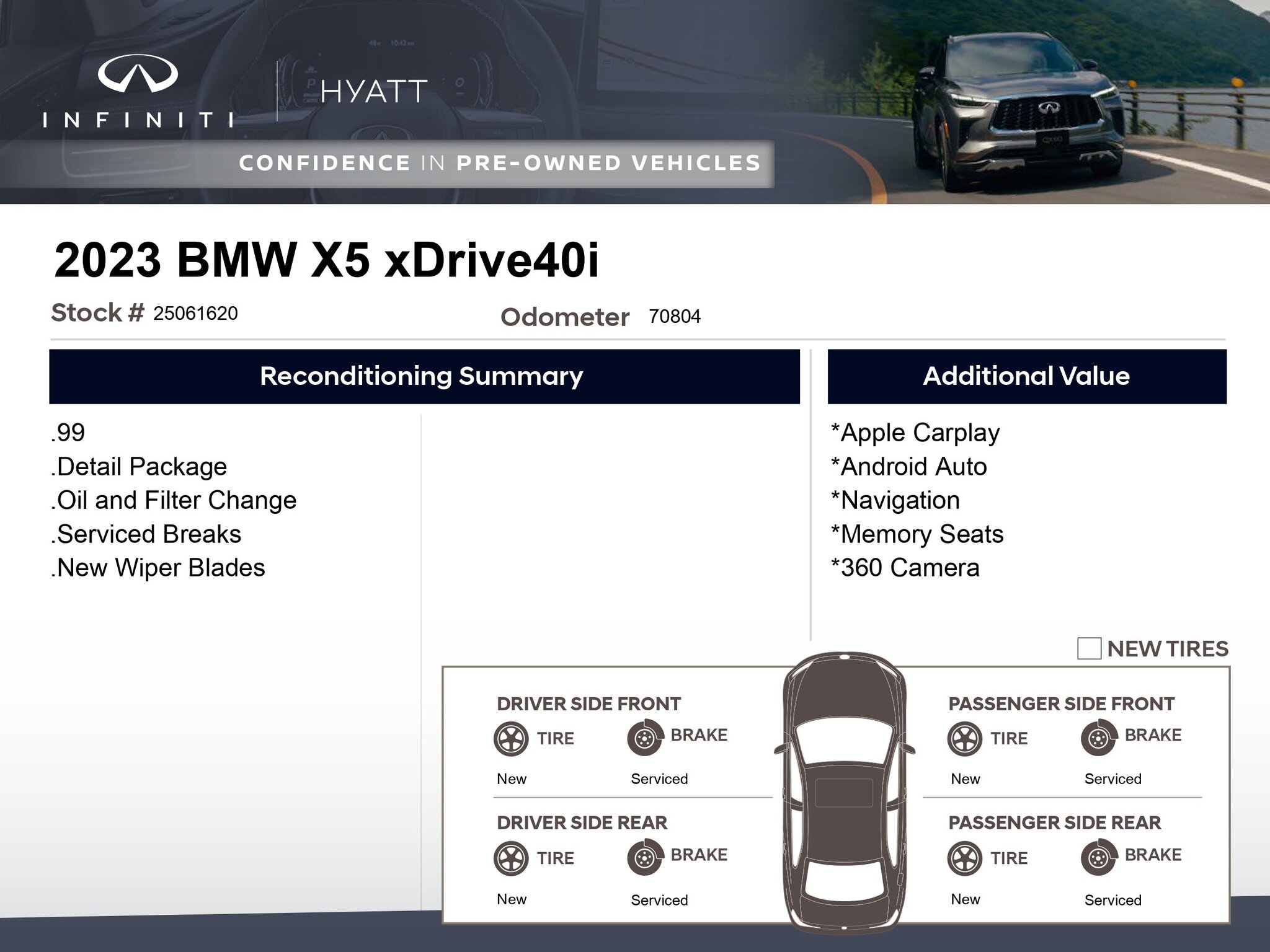Image resolution: width=1270 pixels, height=952 pixels.
Task: Click the driver side rear tire icon
Action: 511,858
